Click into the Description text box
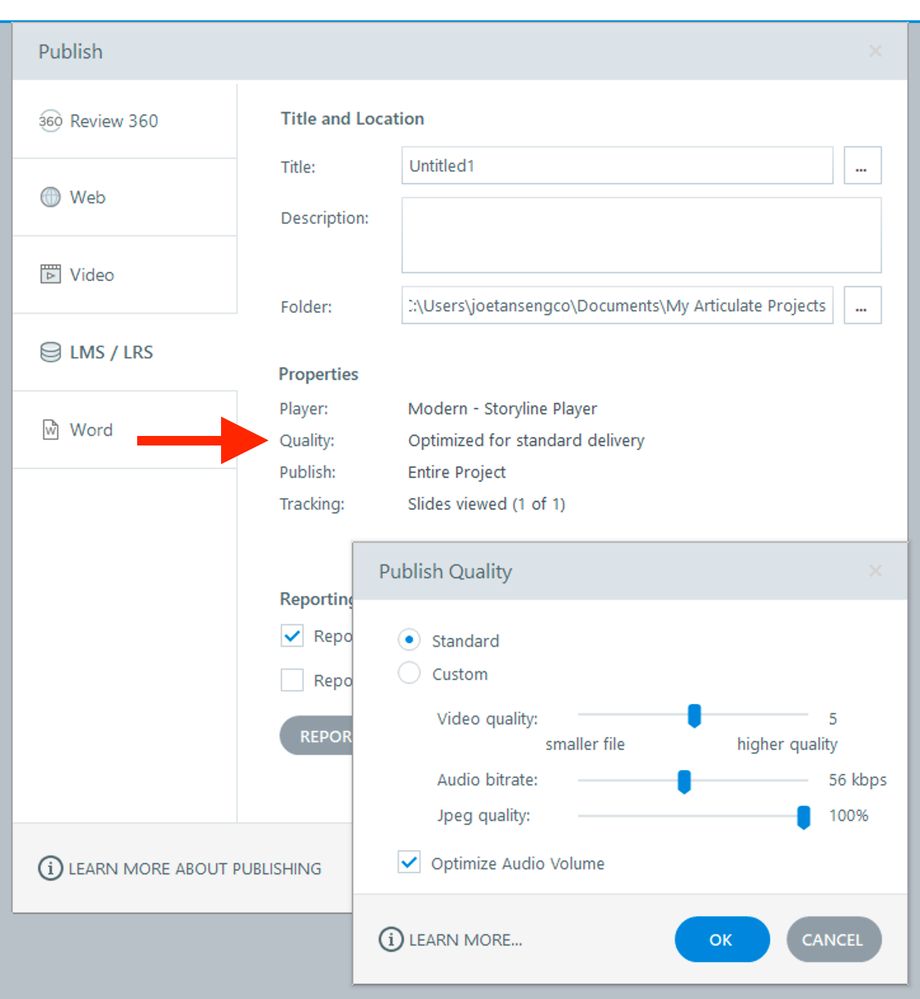 [x=641, y=235]
